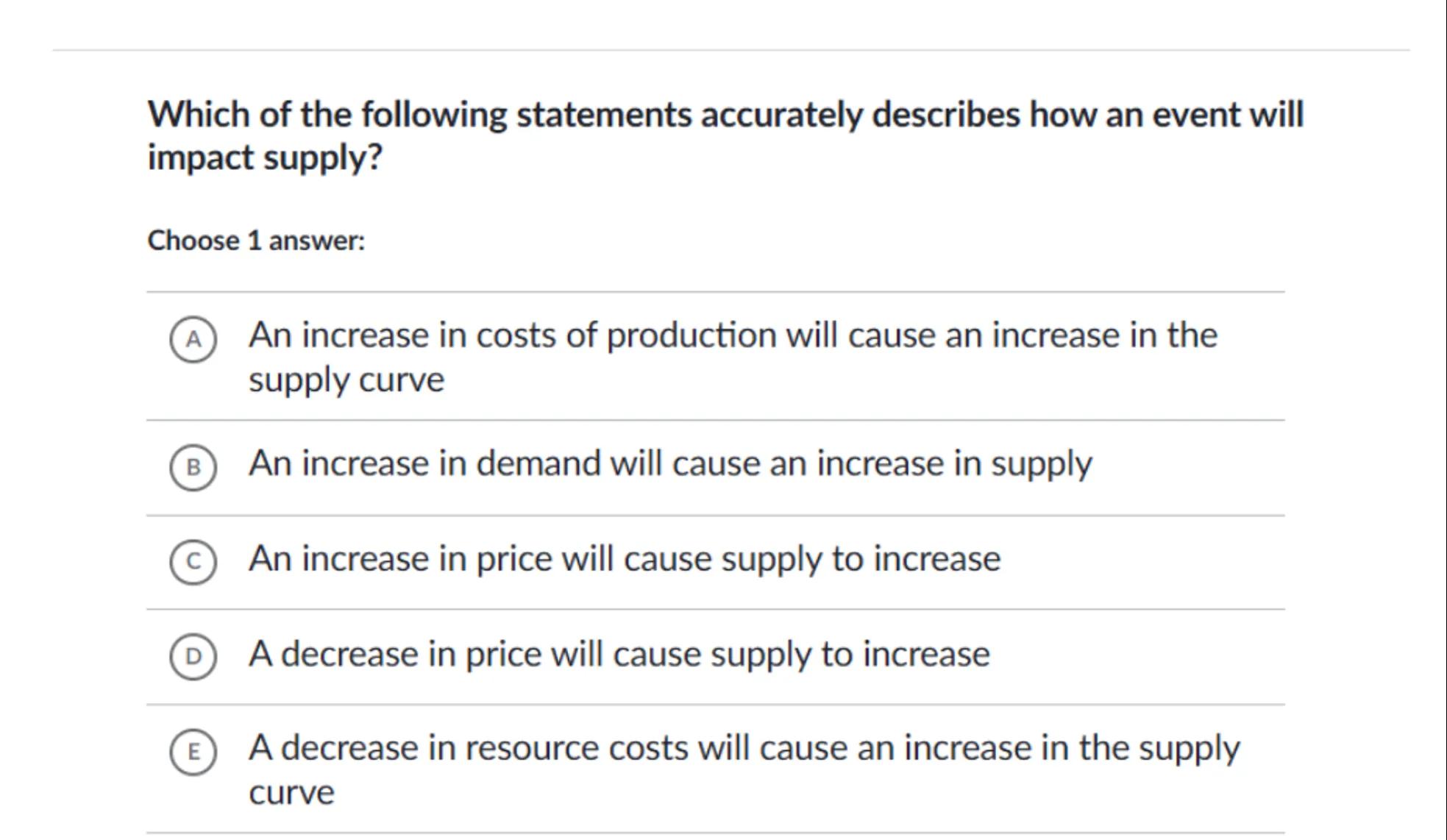Click the vertical border at the right edge
1447x840 pixels.
point(1445,419)
